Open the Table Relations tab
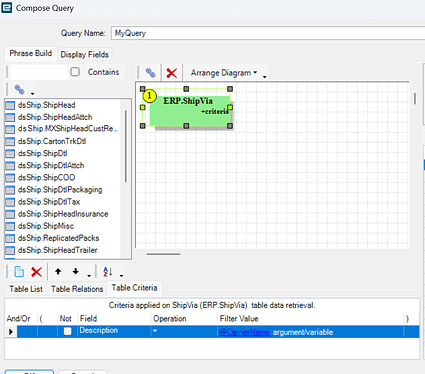Image resolution: width=425 pixels, height=374 pixels. 77,289
